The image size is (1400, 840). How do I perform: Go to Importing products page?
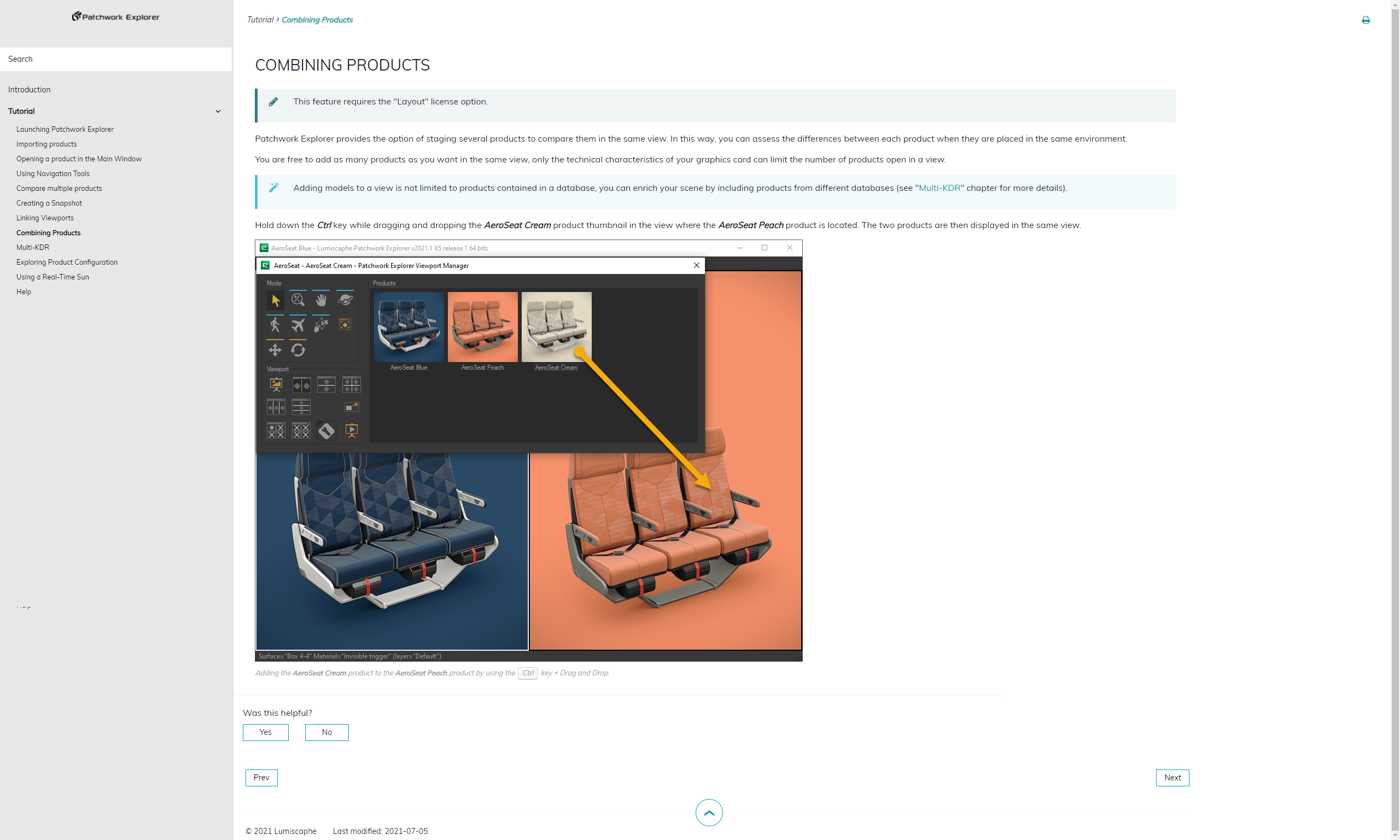pyautogui.click(x=46, y=144)
